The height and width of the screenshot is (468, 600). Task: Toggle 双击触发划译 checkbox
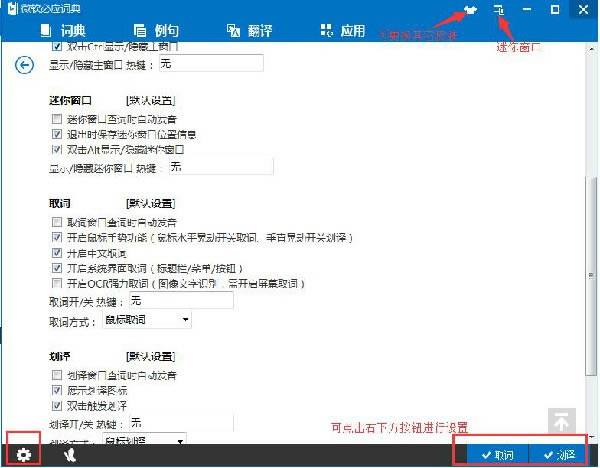point(57,406)
